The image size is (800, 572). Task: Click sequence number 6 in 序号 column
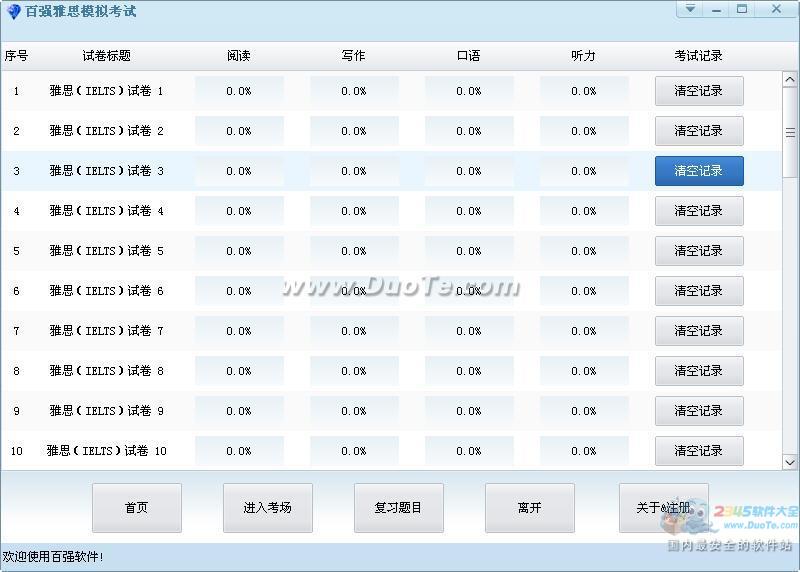16,291
